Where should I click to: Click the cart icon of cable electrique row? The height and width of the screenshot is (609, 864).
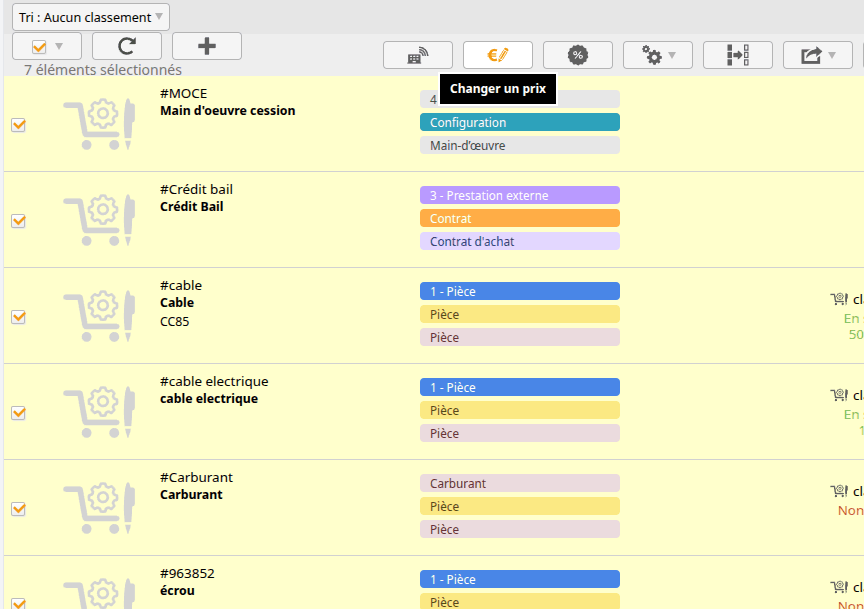[x=99, y=412]
